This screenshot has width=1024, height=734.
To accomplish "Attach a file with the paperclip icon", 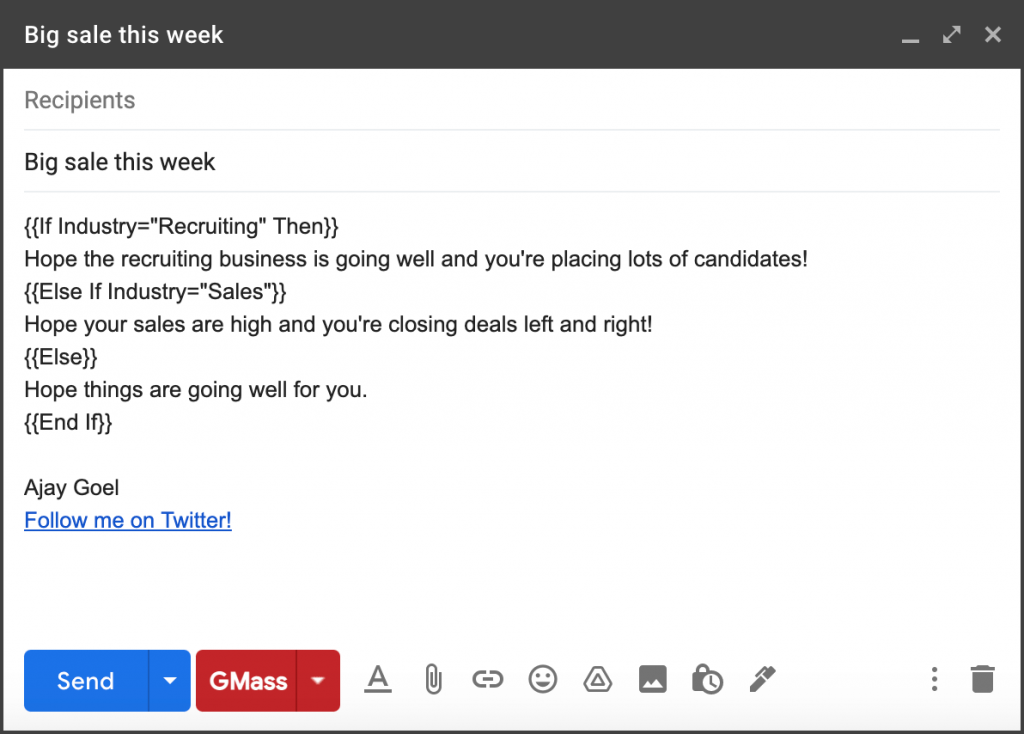I will tap(432, 679).
